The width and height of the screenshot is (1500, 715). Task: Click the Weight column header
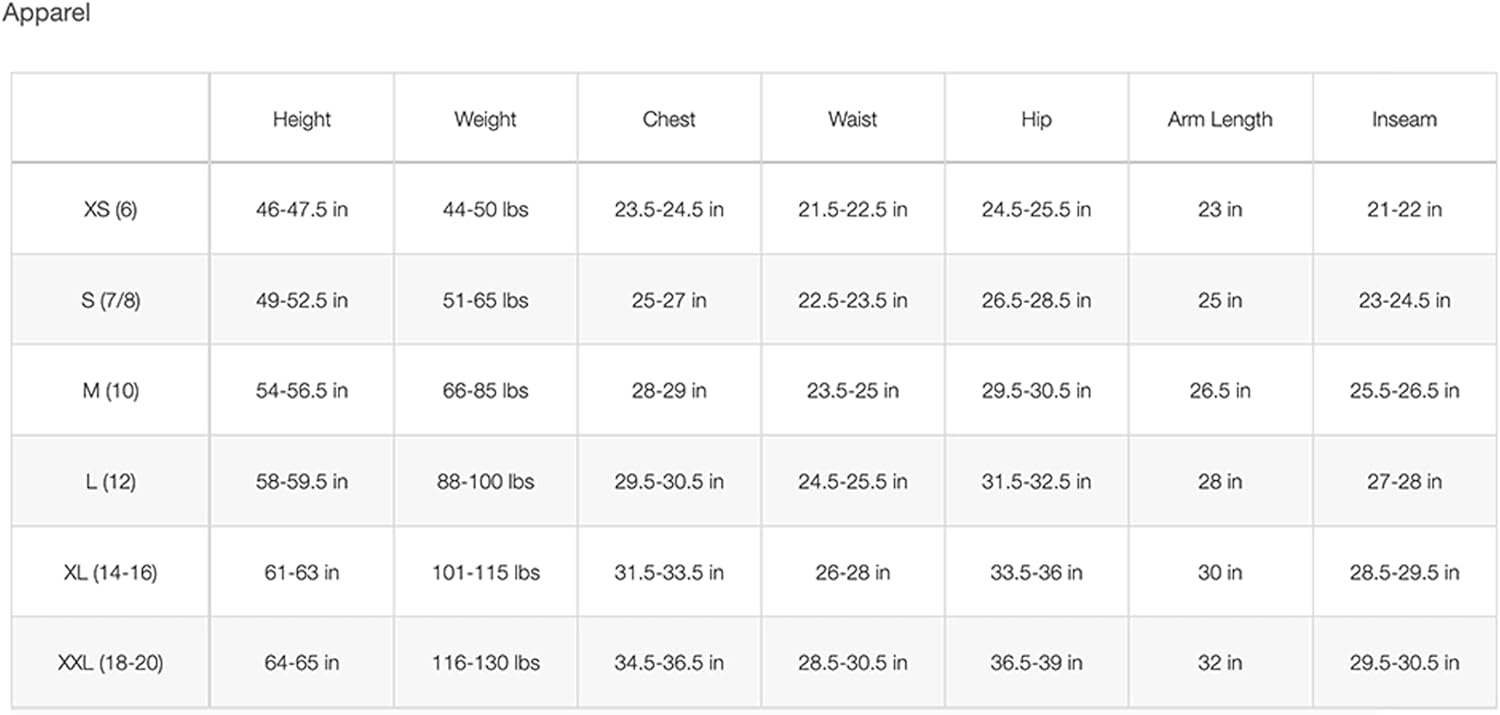485,119
